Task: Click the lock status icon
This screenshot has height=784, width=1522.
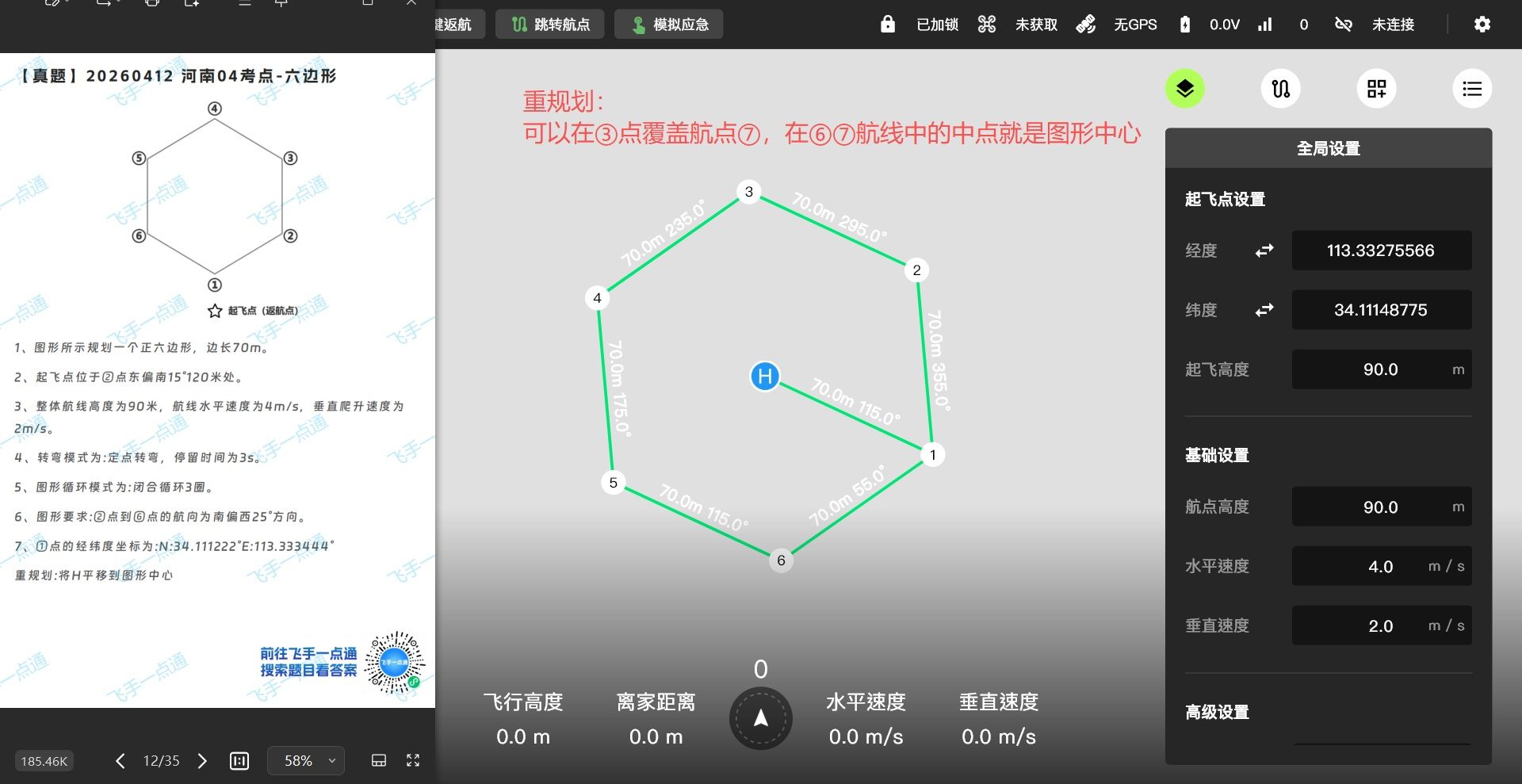Action: 888,25
